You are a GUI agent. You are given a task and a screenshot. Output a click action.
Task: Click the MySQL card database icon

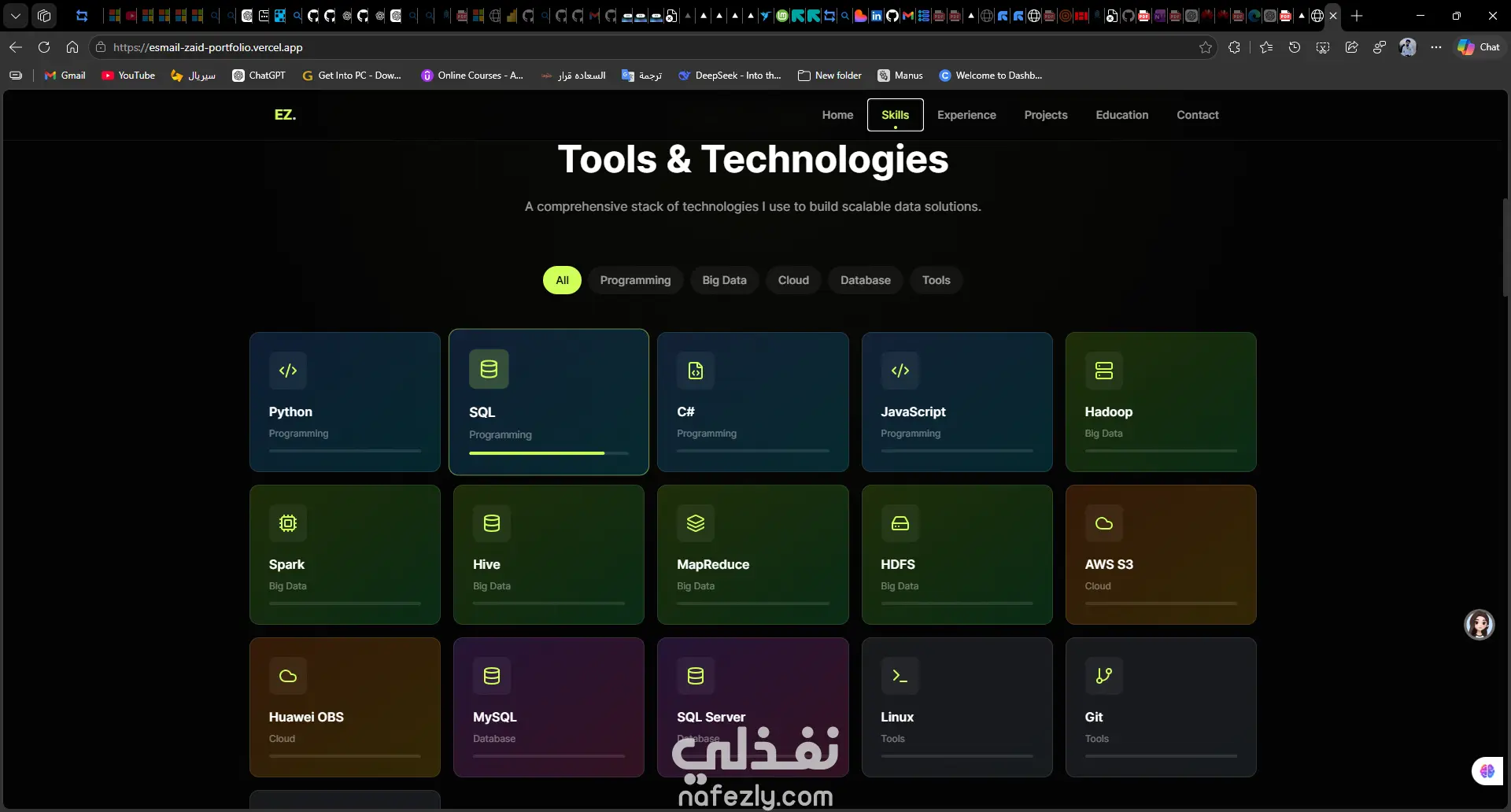point(492,676)
